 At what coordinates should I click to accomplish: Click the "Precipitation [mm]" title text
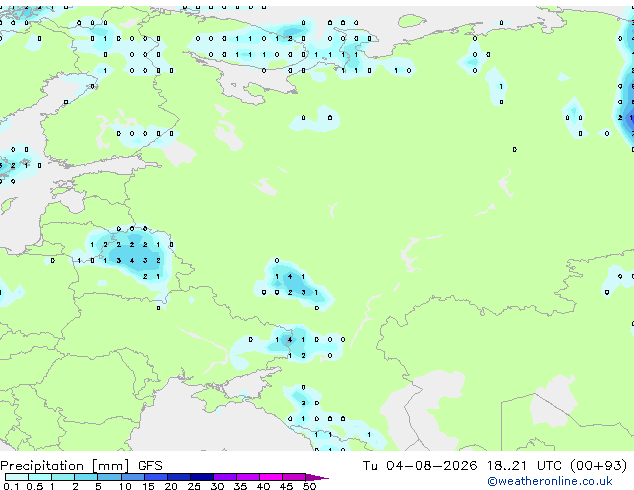click(x=65, y=466)
